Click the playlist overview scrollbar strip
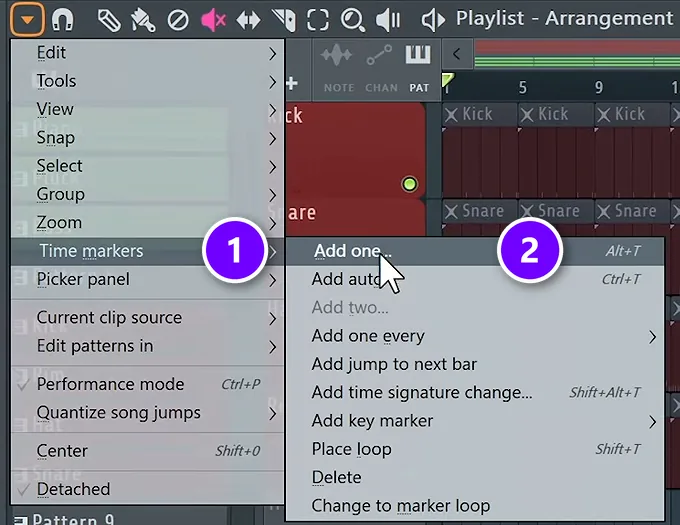This screenshot has height=525, width=680. tap(577, 54)
